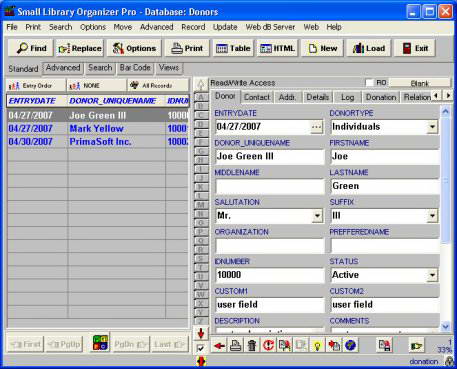Select the Mark Yellow record row
457x369 pixels.
98,129
